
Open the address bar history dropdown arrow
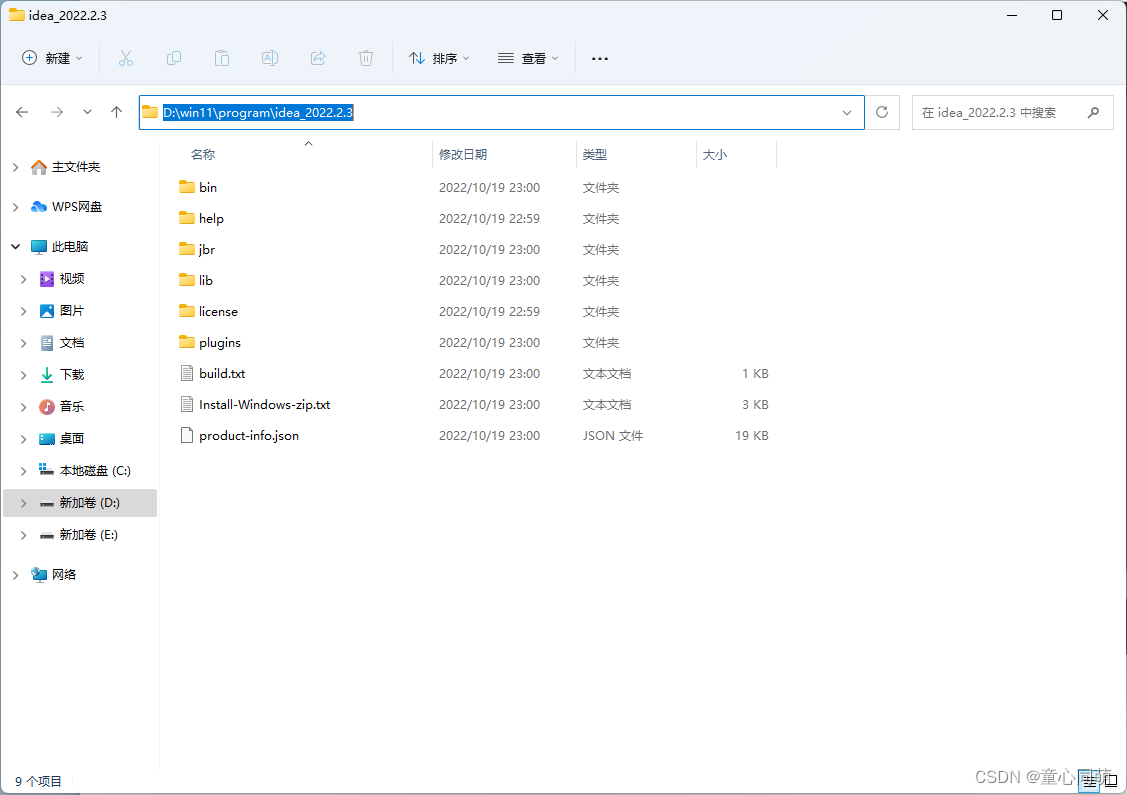[845, 112]
